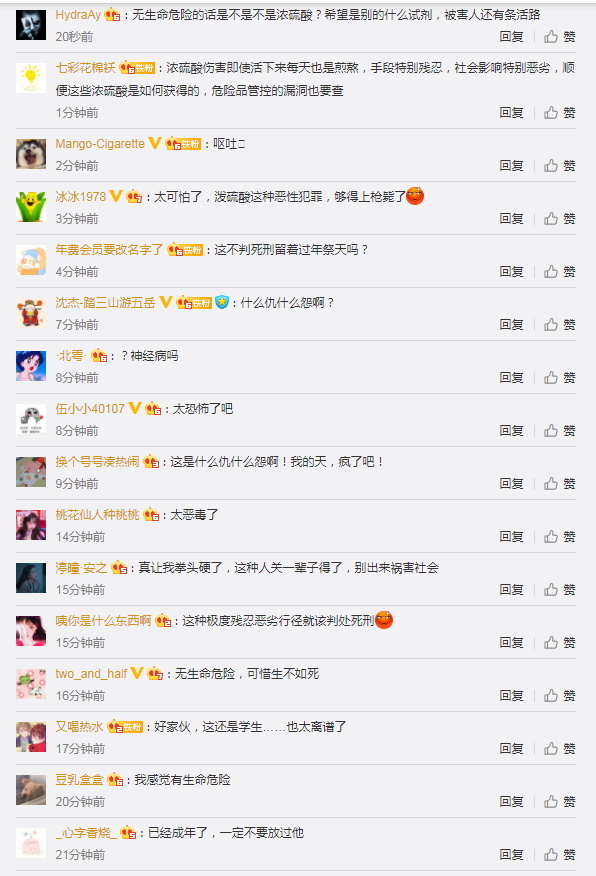The width and height of the screenshot is (596, 876).
Task: Reply to 年费会员要改名字了's comment
Action: [511, 272]
